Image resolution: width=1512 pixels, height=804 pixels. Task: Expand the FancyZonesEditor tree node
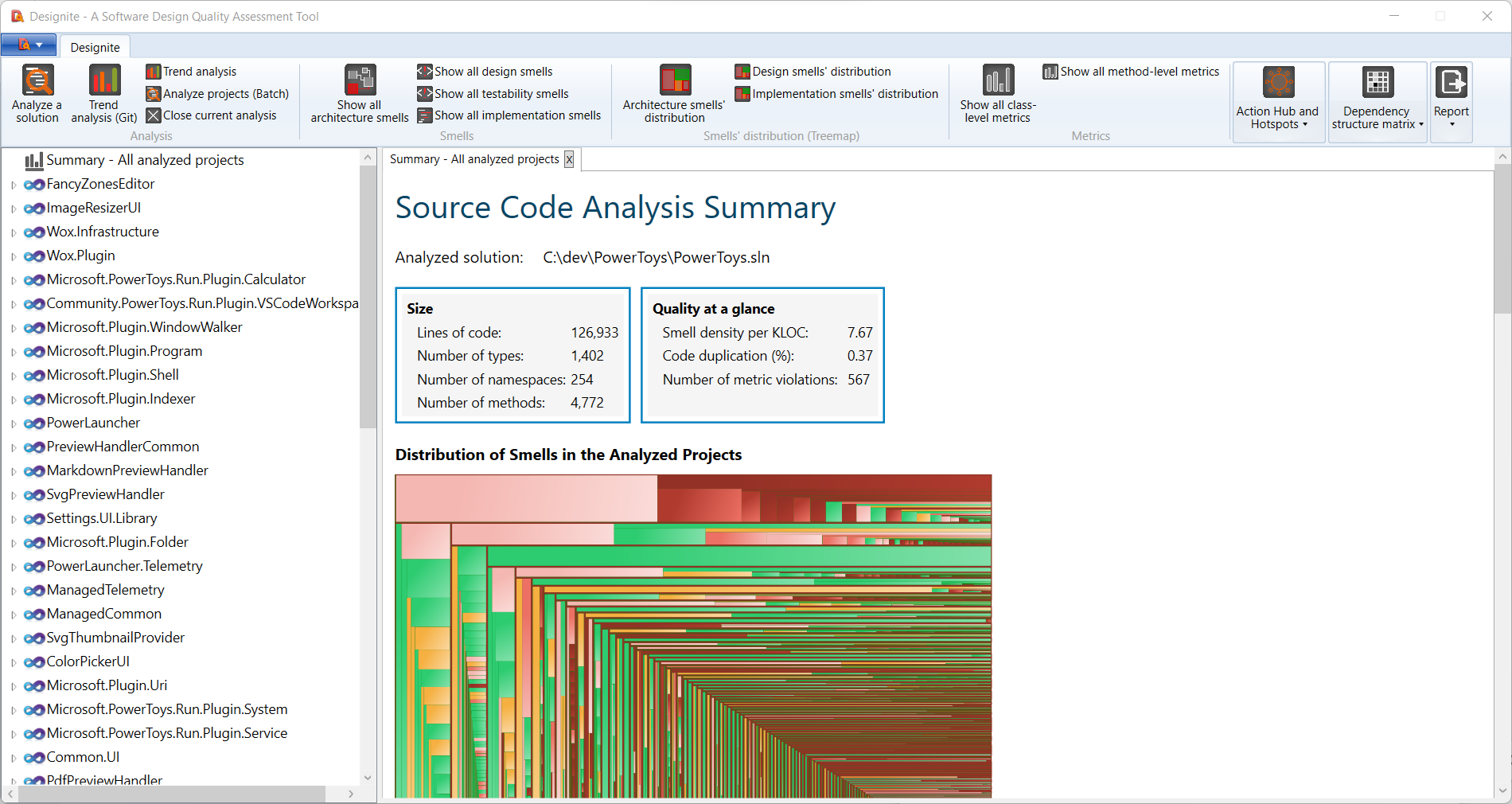click(14, 185)
